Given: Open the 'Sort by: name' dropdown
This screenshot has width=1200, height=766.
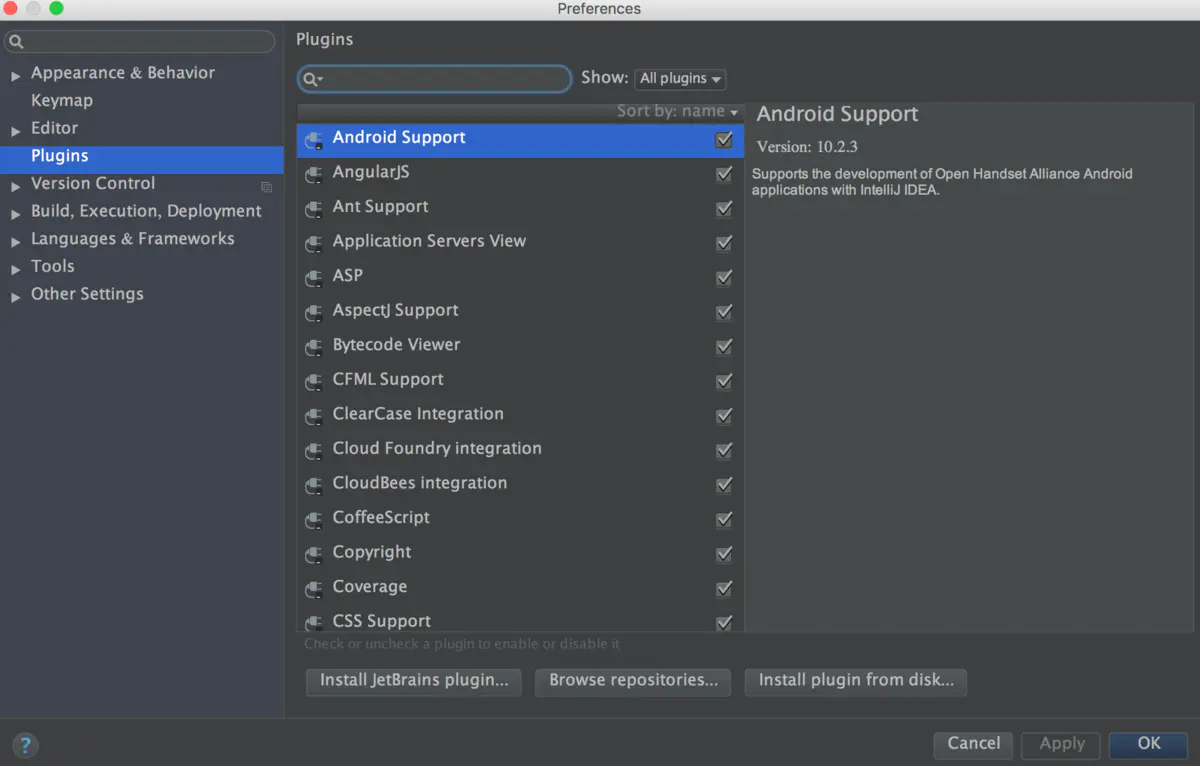Looking at the screenshot, I should click(677, 111).
